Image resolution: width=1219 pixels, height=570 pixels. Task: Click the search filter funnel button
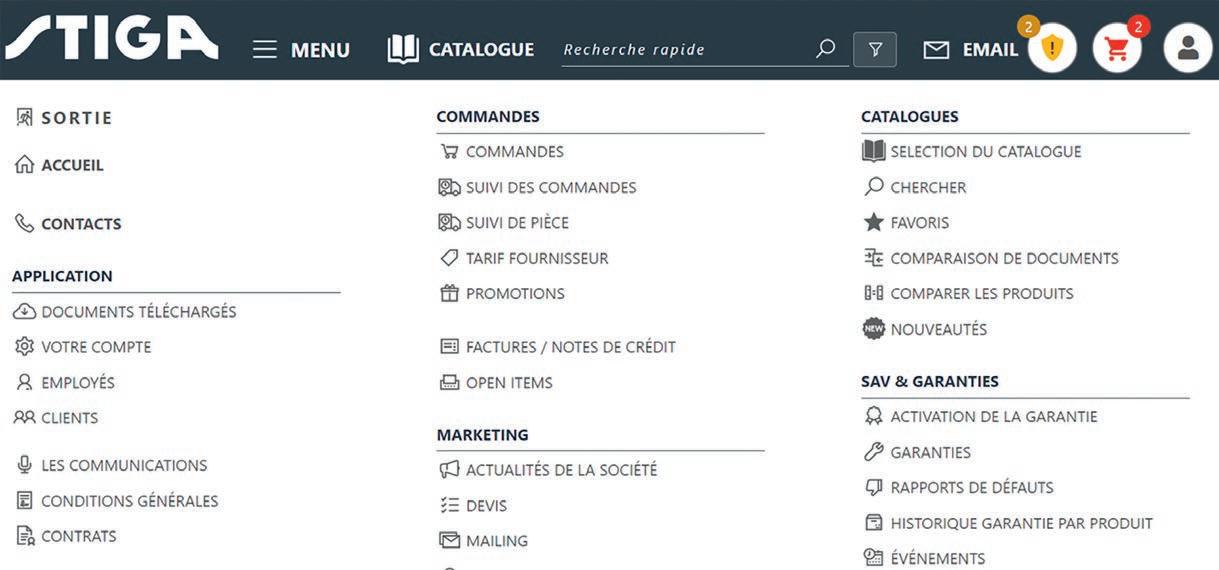pos(875,49)
